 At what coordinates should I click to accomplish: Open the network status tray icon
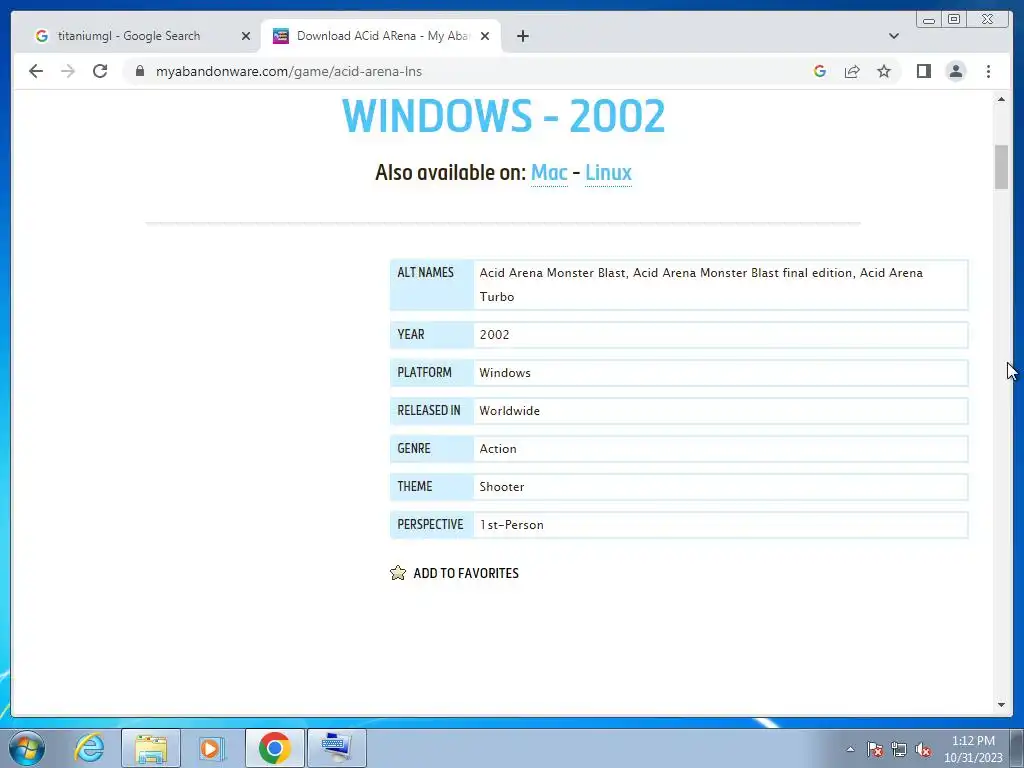[x=899, y=749]
